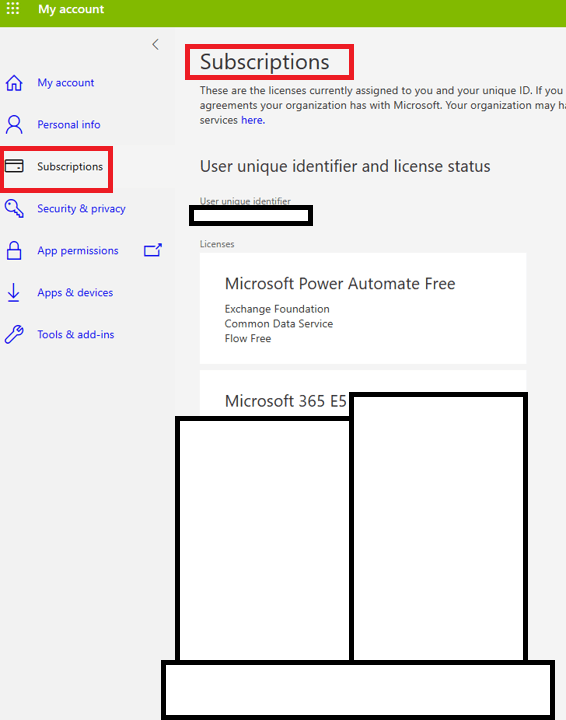Click the 'Microsoft 365 E5' license title

pos(286,401)
